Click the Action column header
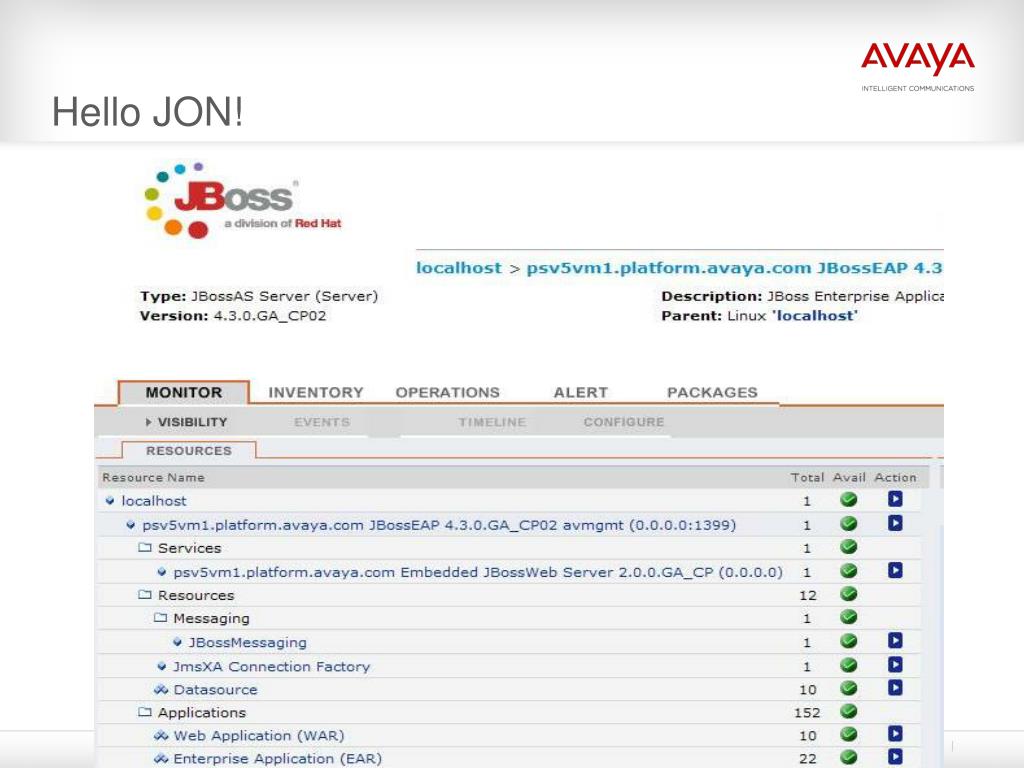Screen dimensions: 1024x768 coord(895,477)
